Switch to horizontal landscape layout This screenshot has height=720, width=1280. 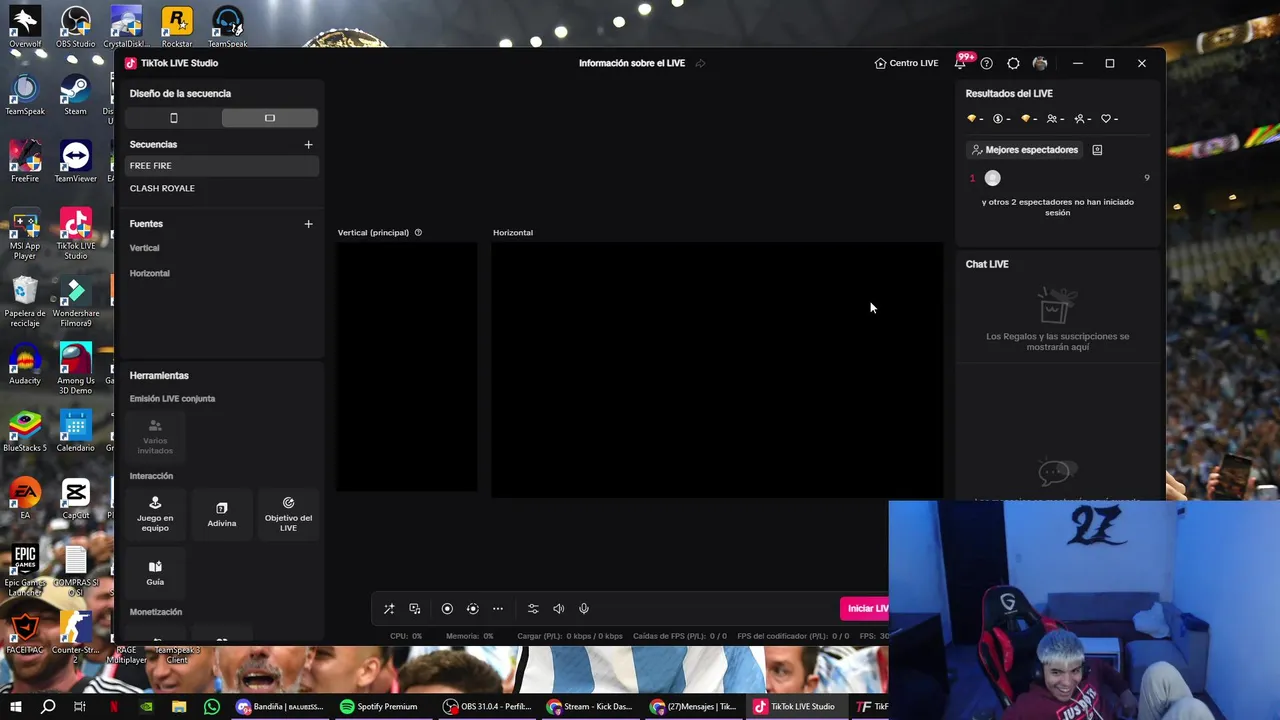pyautogui.click(x=270, y=118)
